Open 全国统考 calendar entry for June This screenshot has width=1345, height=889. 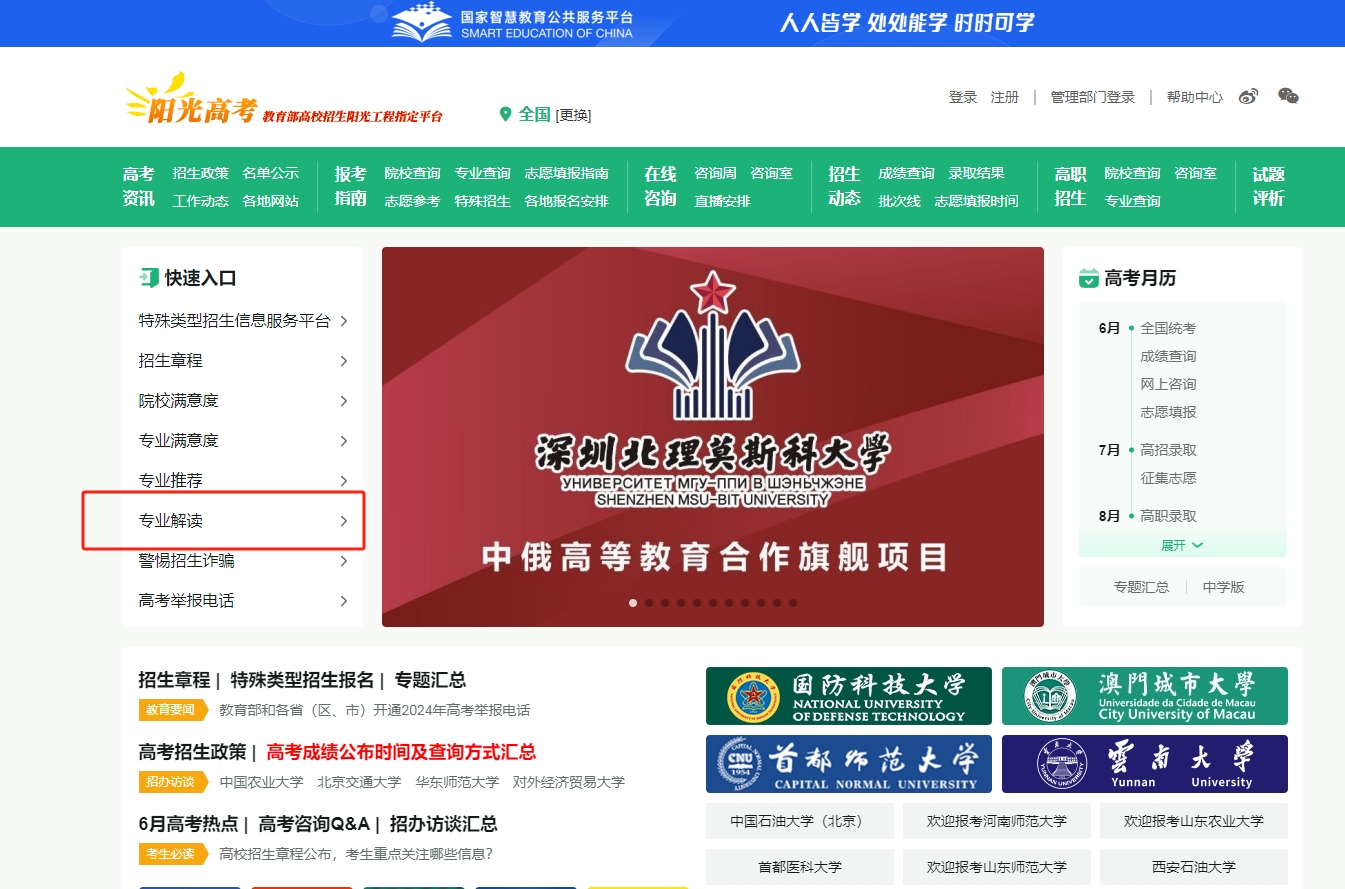pos(1168,328)
